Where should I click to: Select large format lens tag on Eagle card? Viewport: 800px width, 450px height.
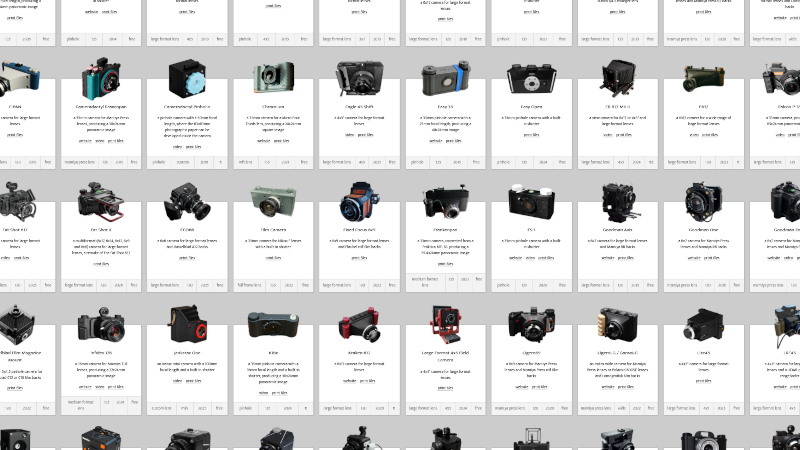tap(339, 161)
